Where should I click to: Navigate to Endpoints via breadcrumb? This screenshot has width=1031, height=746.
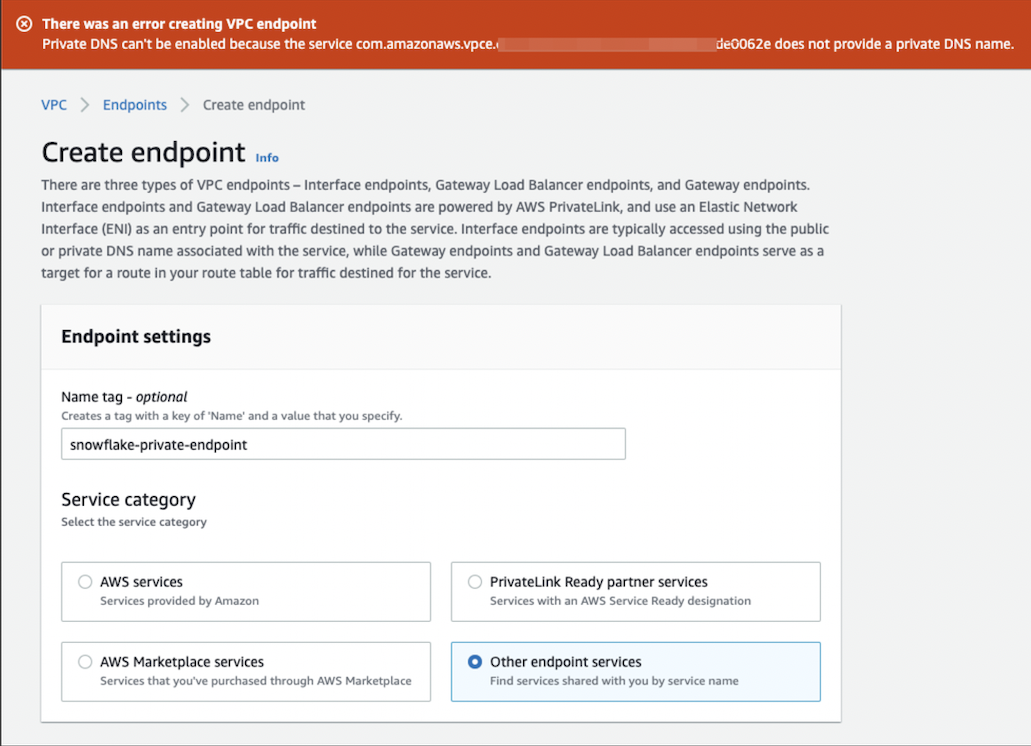[134, 104]
